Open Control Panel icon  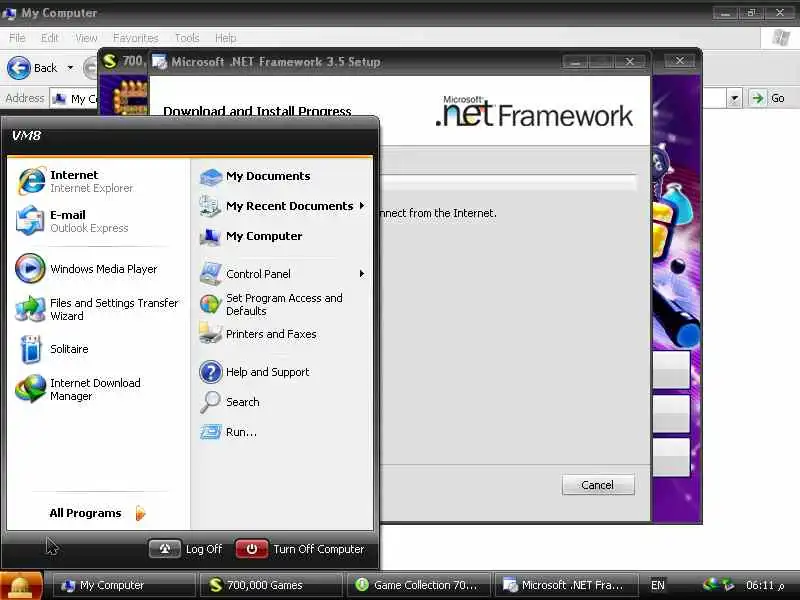pos(210,274)
